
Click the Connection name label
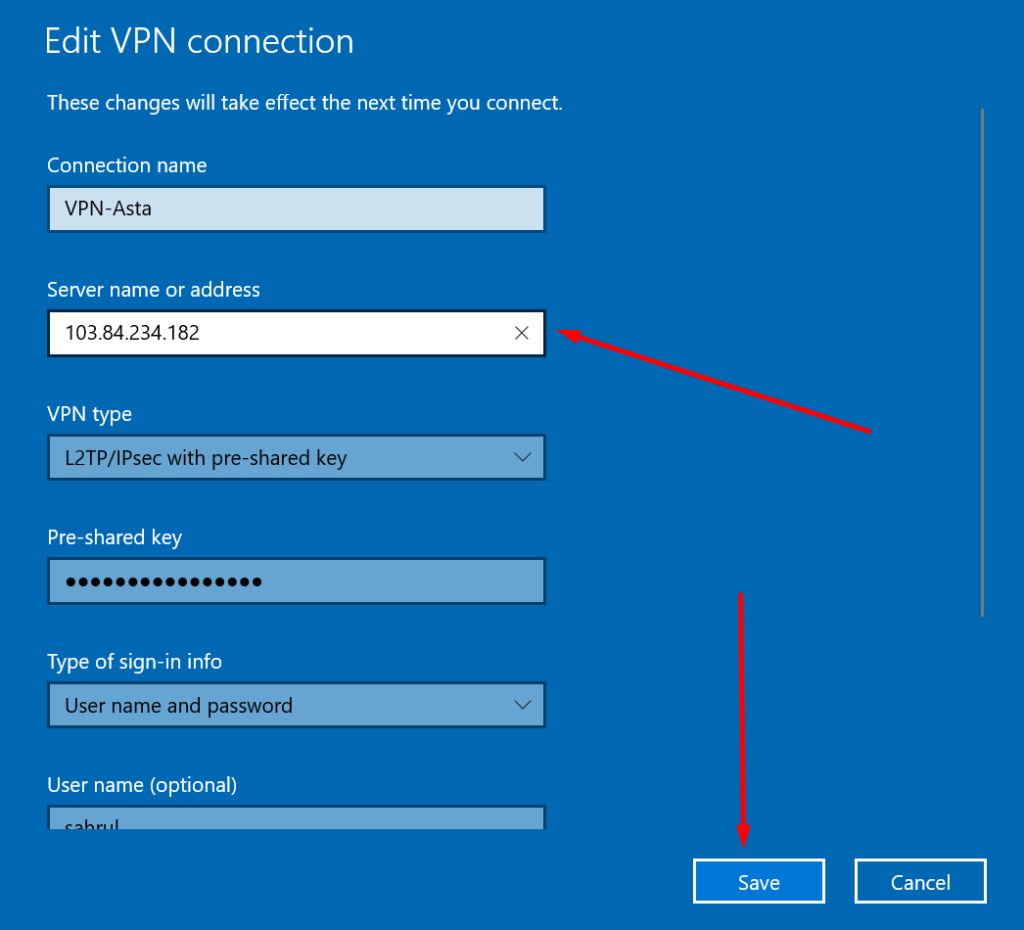(x=127, y=166)
